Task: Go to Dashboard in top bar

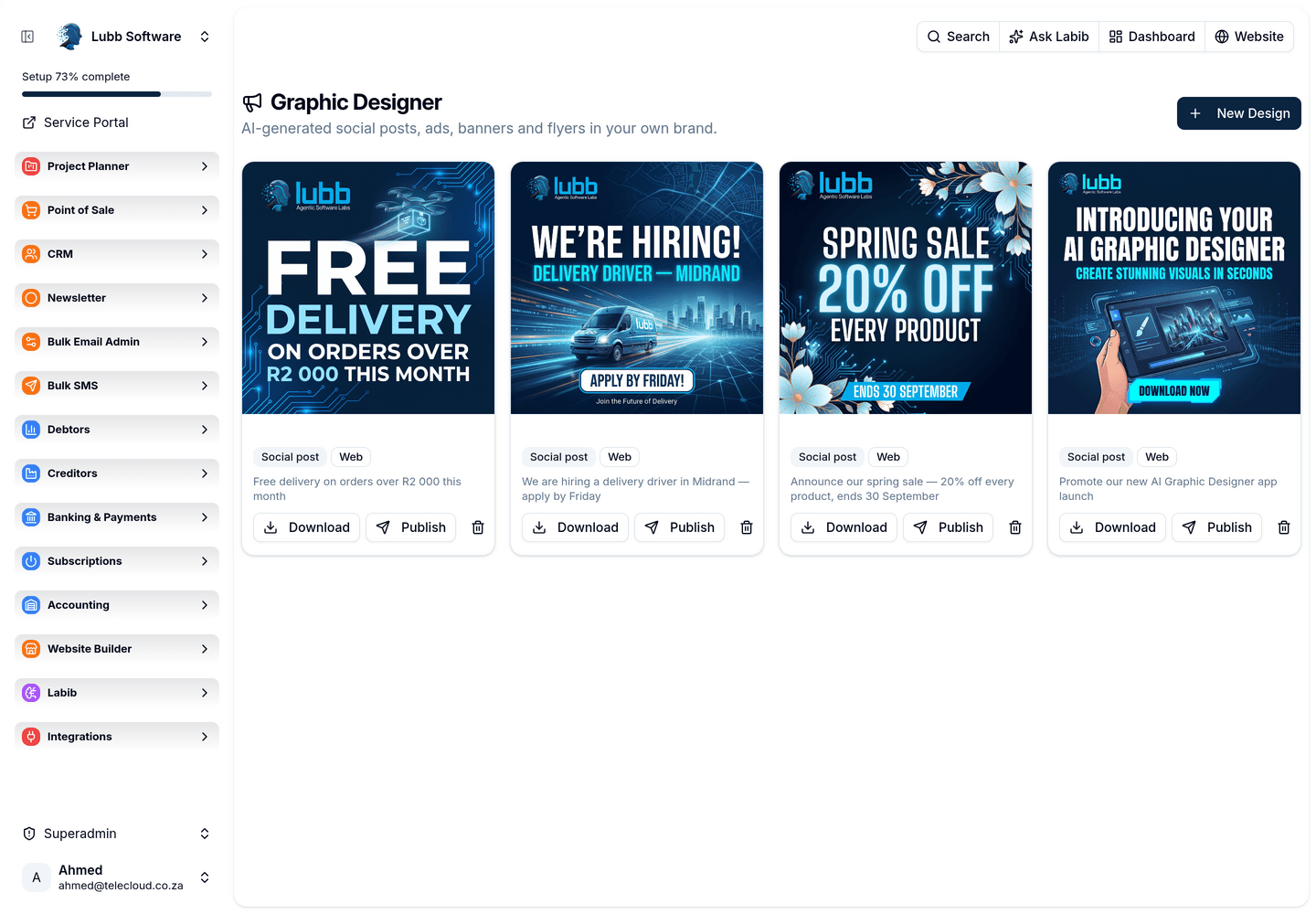Action: (1151, 37)
